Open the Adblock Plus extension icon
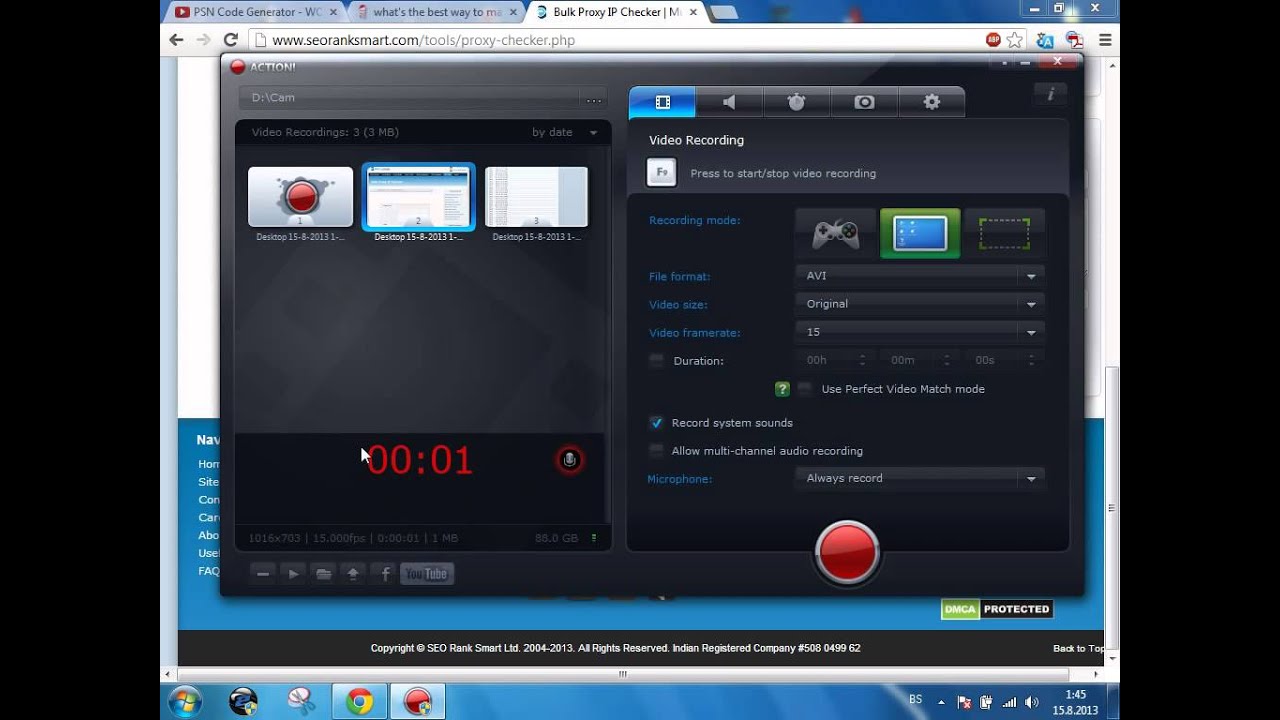The height and width of the screenshot is (720, 1280). 994,40
